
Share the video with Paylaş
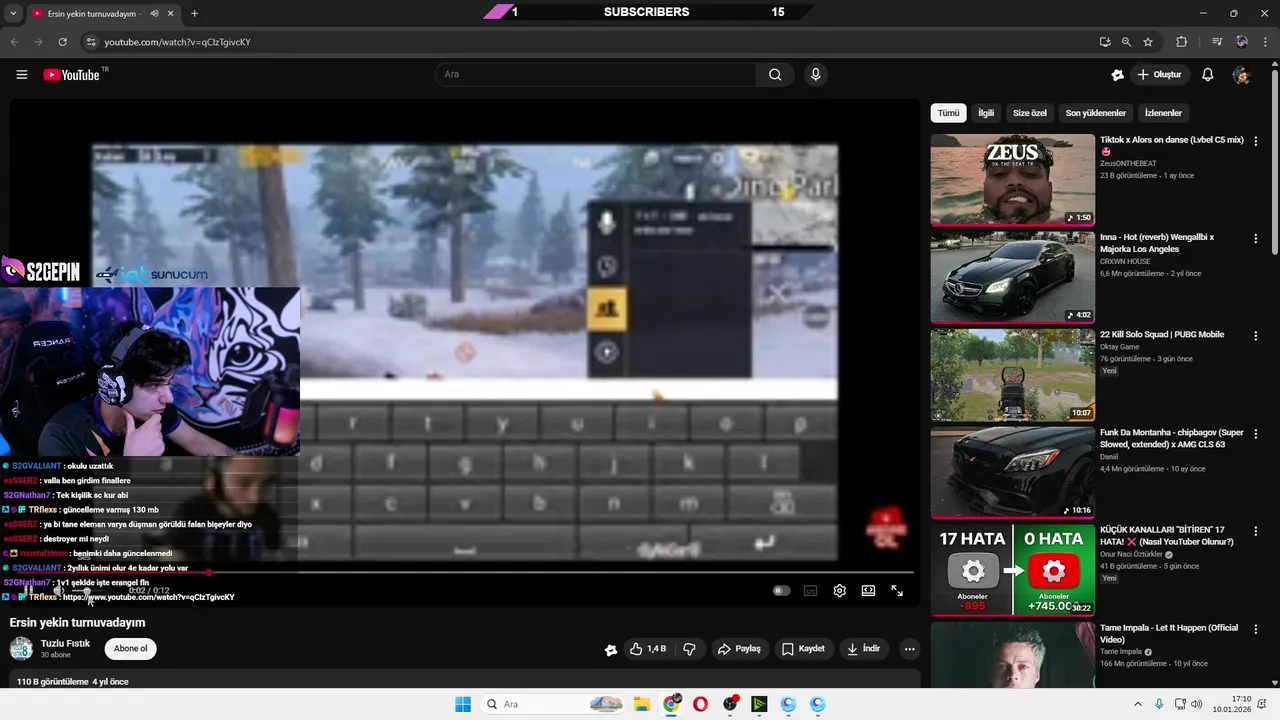point(739,649)
